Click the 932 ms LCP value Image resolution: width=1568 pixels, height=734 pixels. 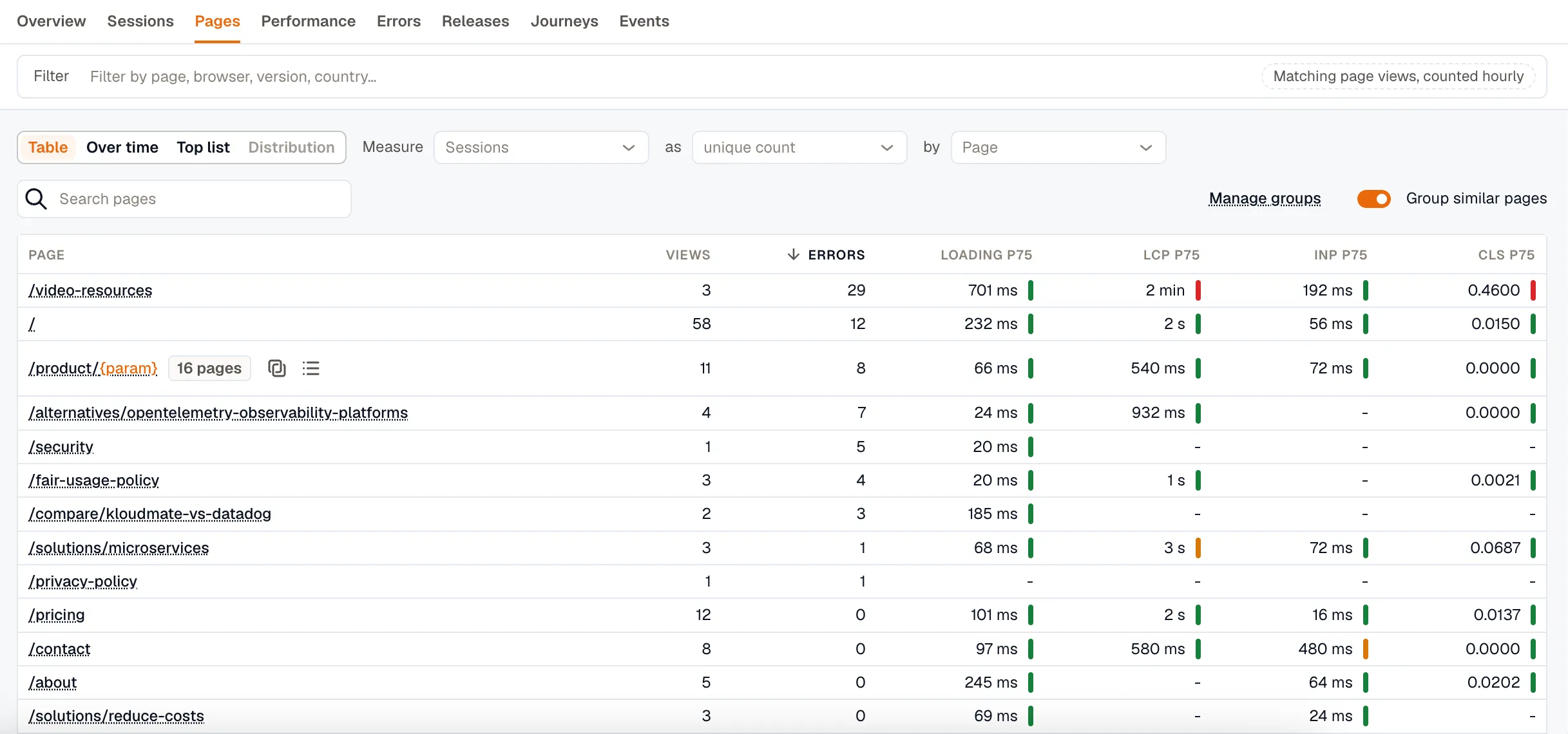click(x=1158, y=413)
